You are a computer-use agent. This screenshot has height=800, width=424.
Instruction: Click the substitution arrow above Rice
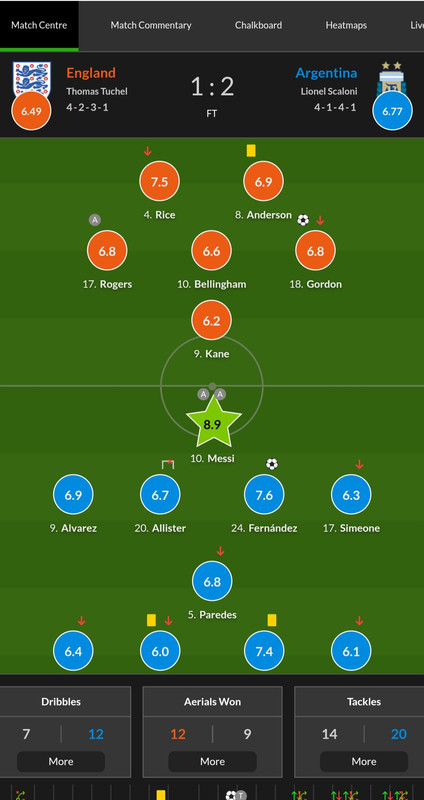pyautogui.click(x=147, y=151)
